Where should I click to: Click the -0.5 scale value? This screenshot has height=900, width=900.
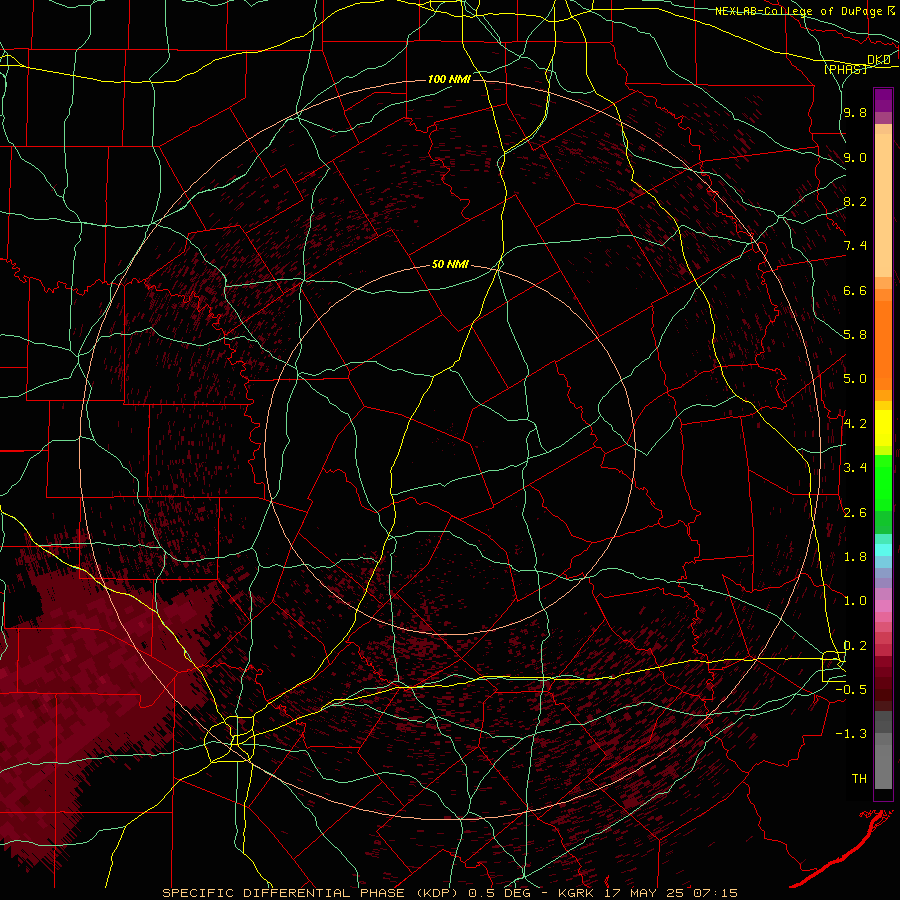(851, 689)
